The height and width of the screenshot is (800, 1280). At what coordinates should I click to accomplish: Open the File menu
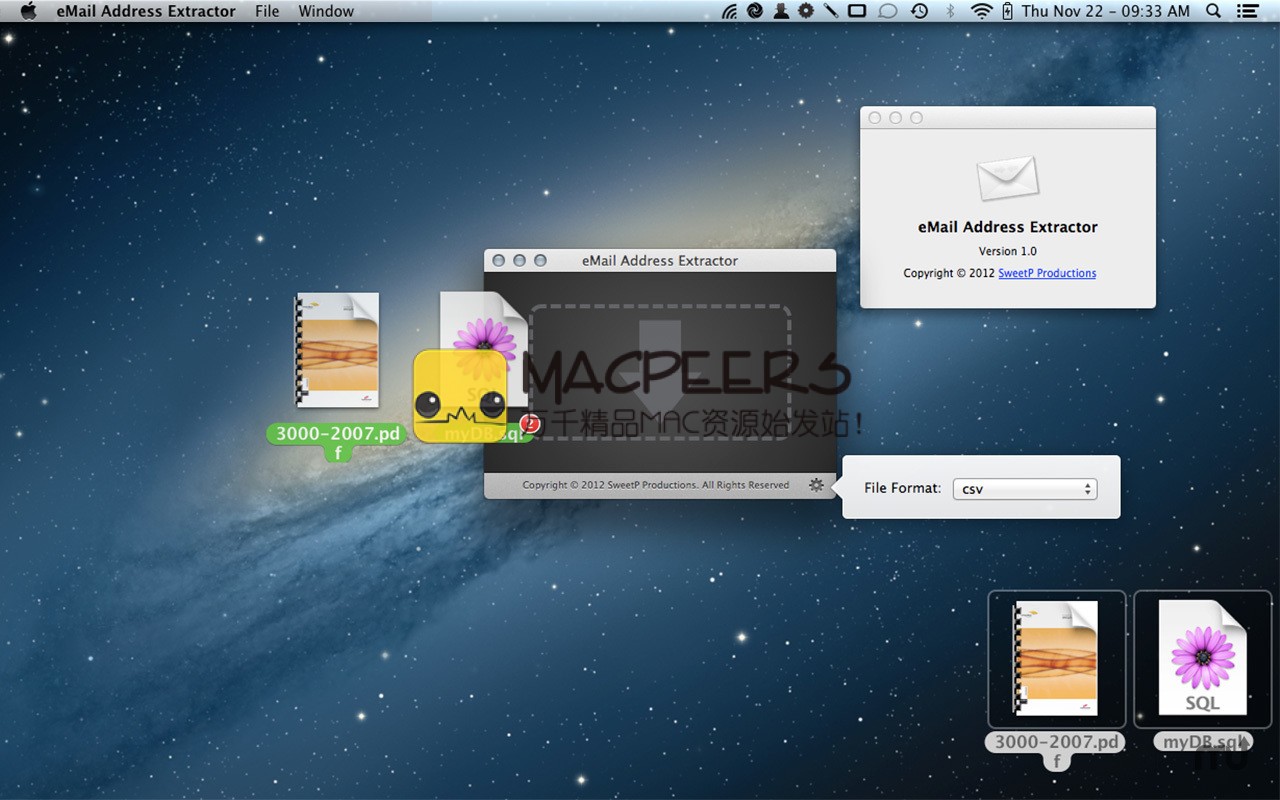point(267,11)
